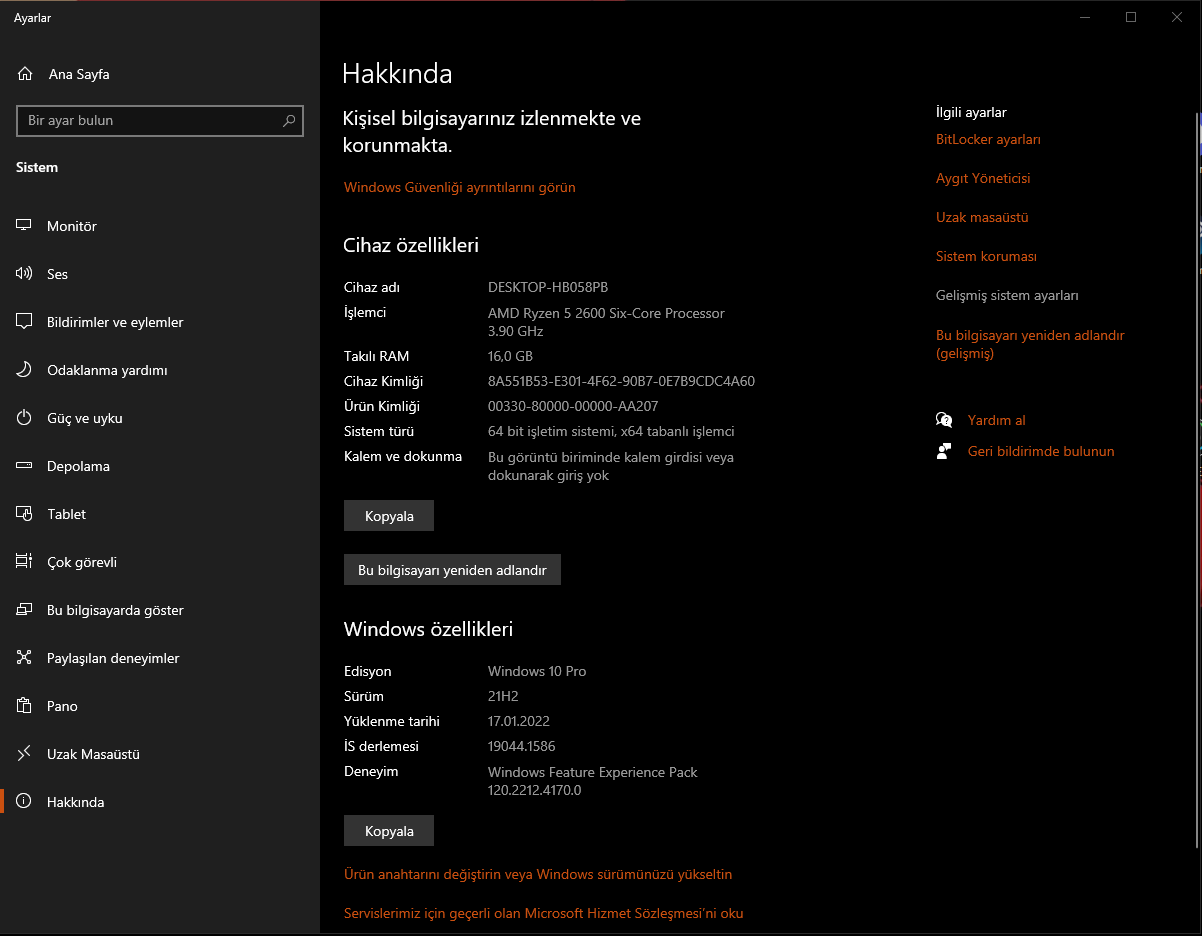Click the Ana Sayfa home icon
This screenshot has height=936, width=1202.
tap(25, 74)
